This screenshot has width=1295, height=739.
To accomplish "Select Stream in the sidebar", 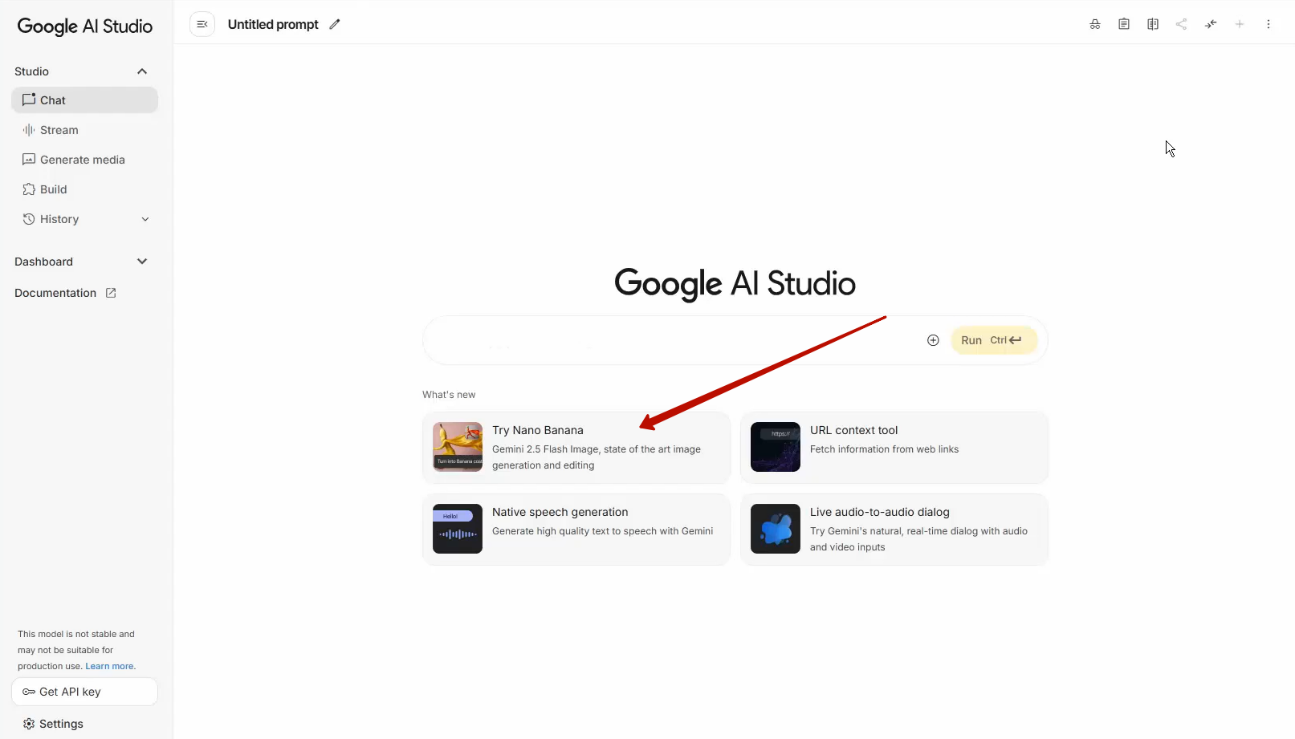I will pos(59,130).
